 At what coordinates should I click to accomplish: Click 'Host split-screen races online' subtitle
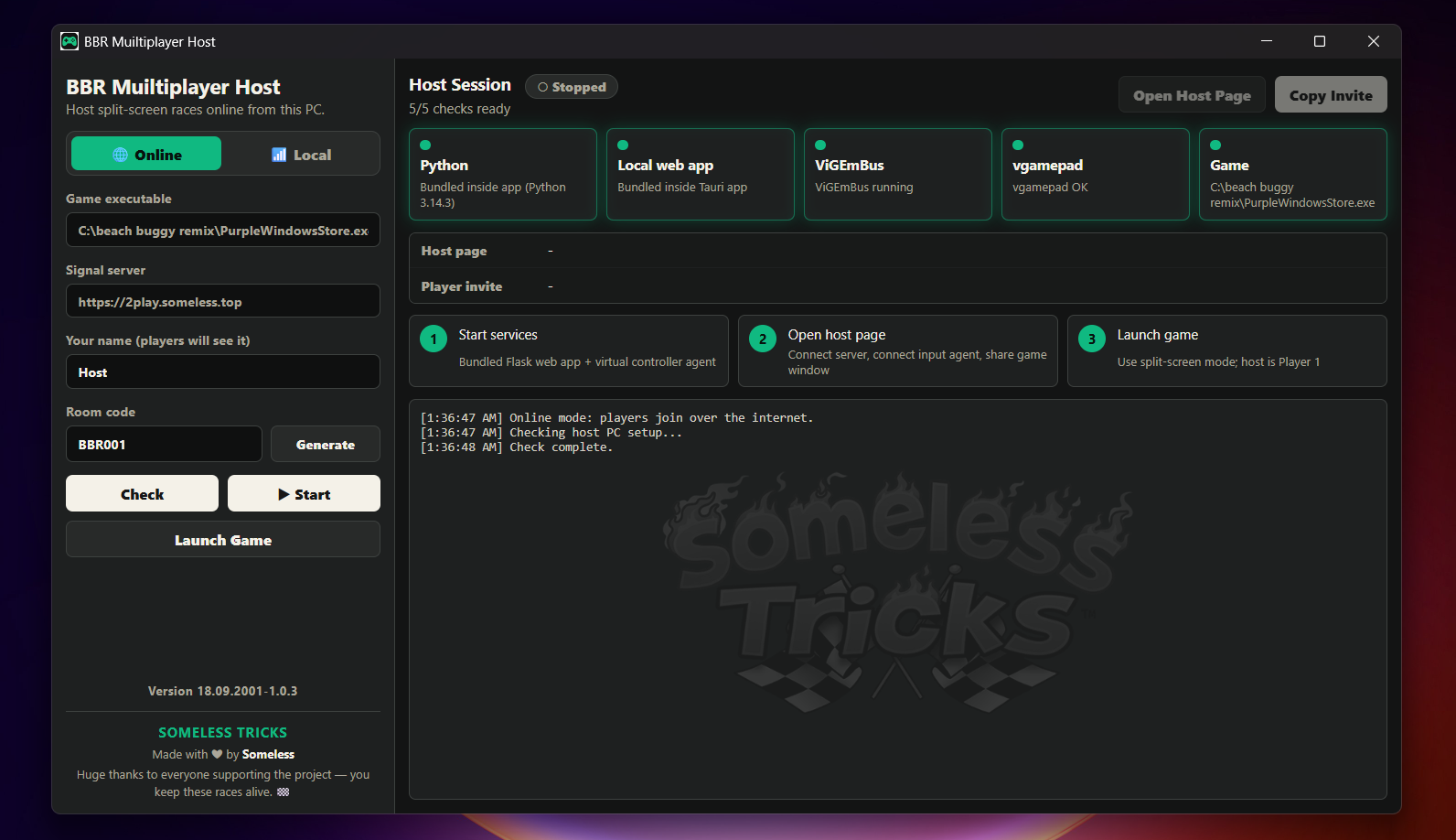click(x=195, y=110)
